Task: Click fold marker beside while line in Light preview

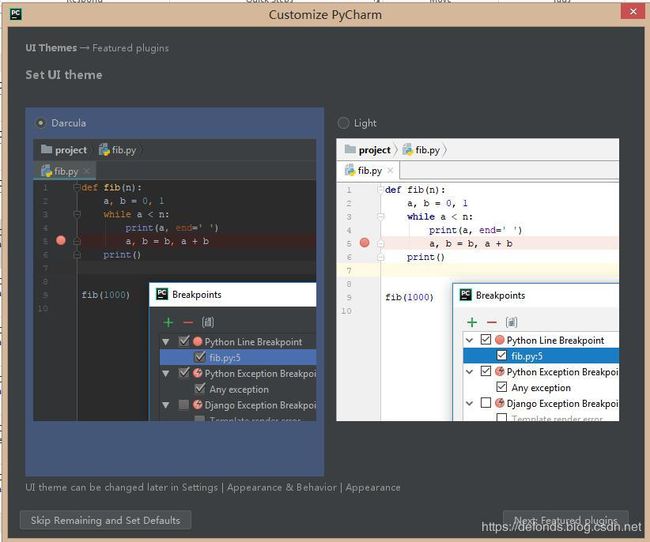Action: [x=381, y=216]
